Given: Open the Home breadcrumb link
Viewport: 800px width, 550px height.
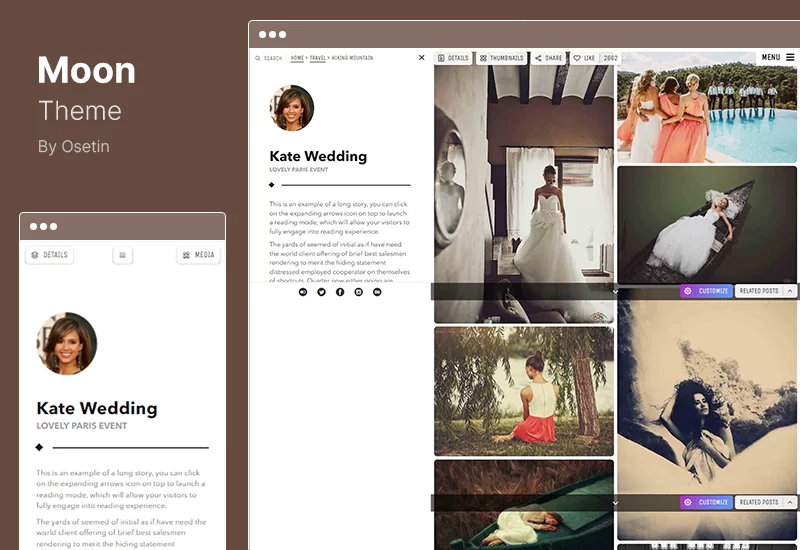Looking at the screenshot, I should pos(297,58).
